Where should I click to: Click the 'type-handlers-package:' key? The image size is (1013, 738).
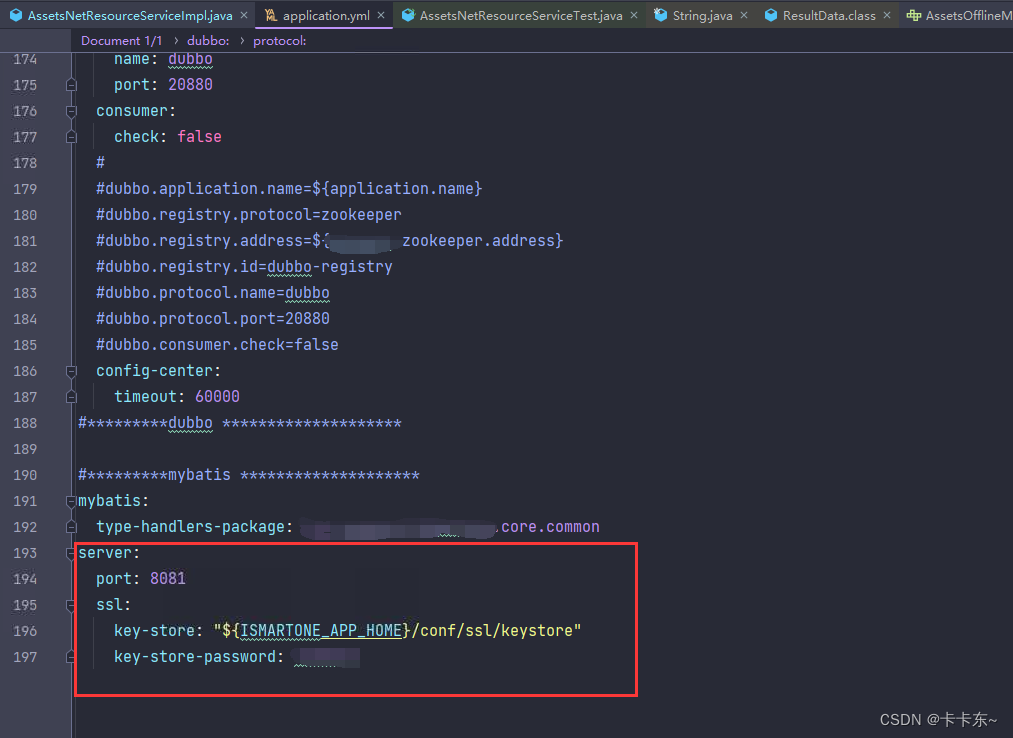(x=194, y=527)
